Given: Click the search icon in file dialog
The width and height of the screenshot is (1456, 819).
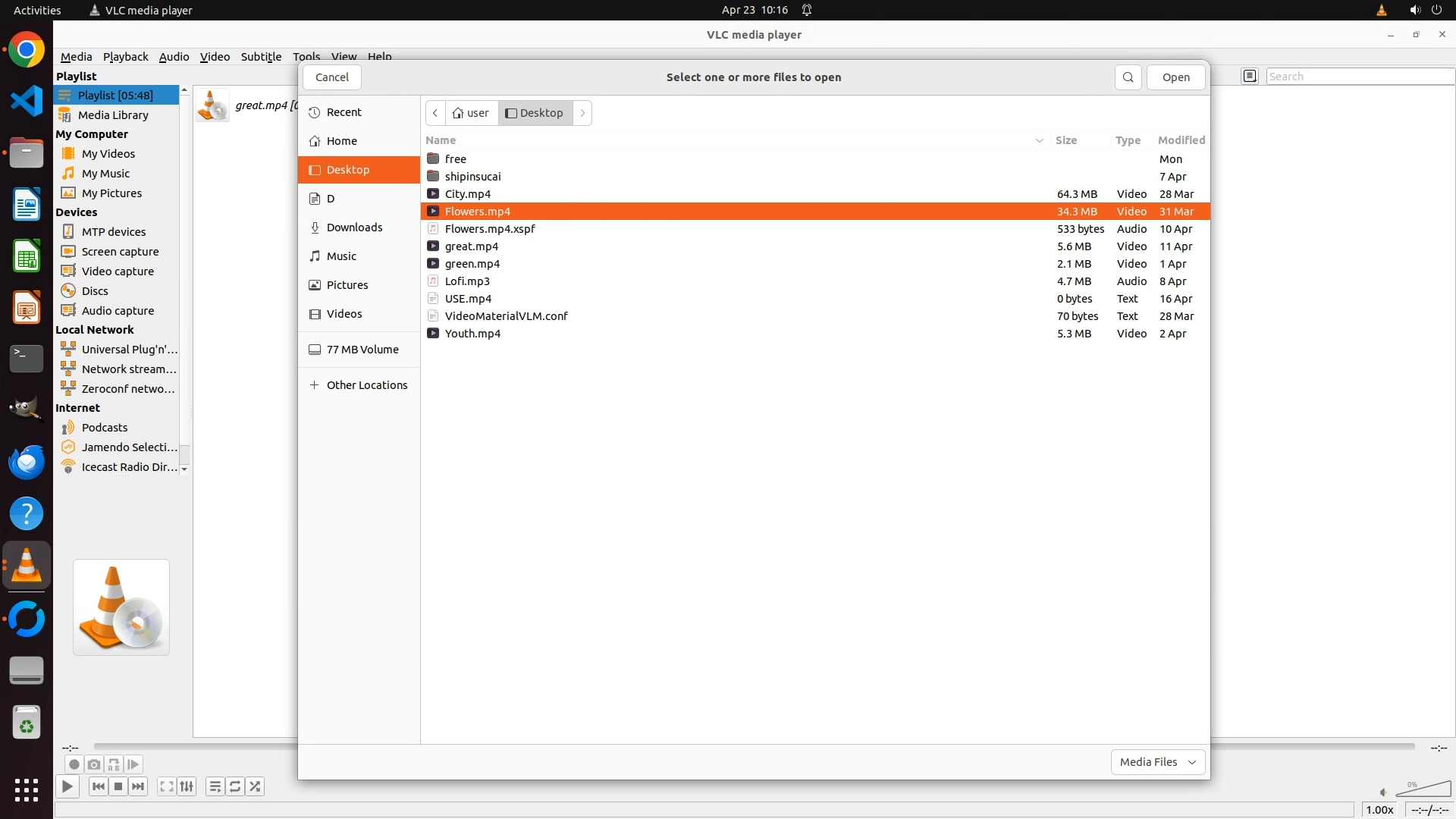Looking at the screenshot, I should point(1128,77).
